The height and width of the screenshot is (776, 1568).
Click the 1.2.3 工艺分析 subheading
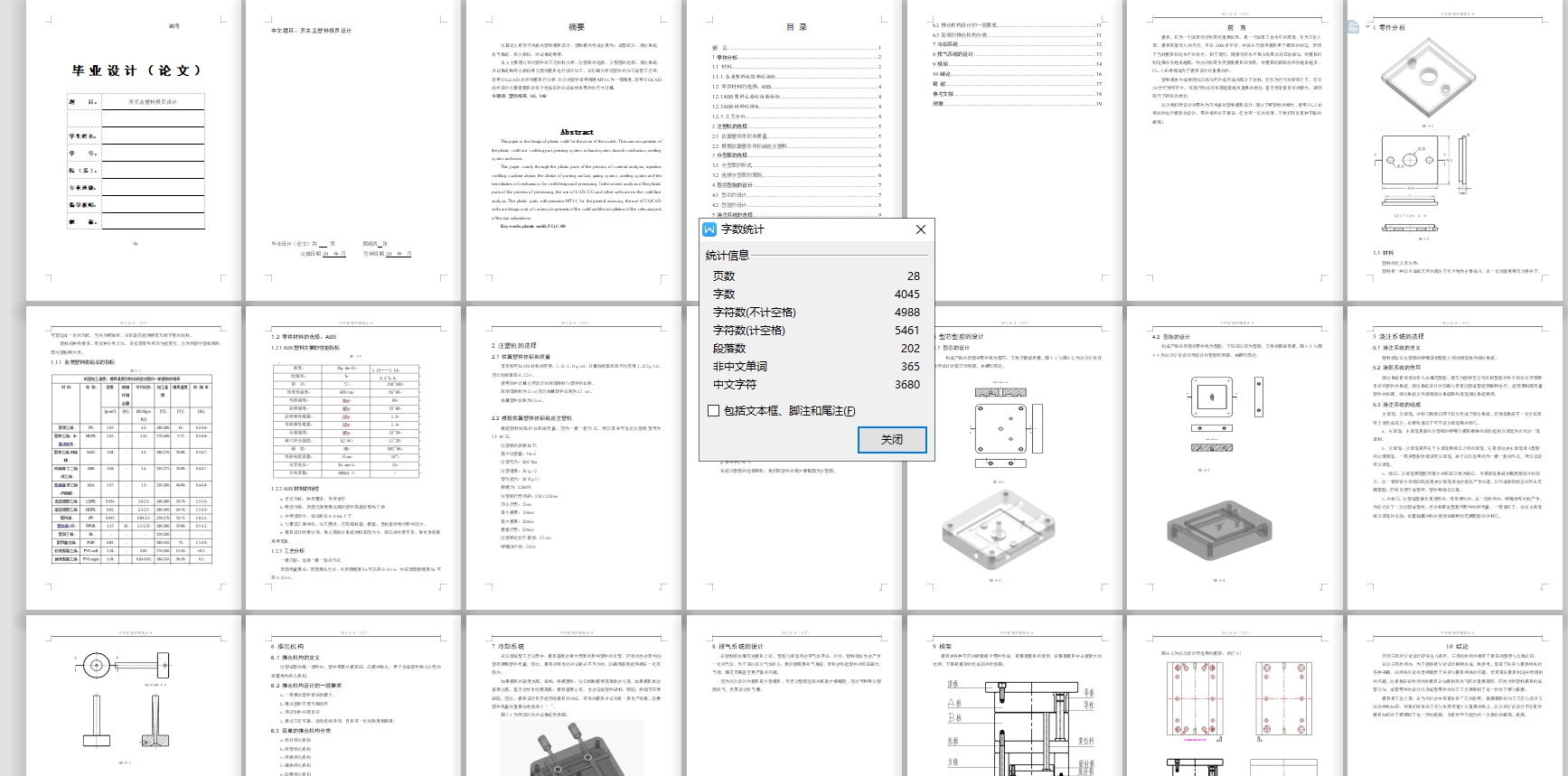[288, 550]
